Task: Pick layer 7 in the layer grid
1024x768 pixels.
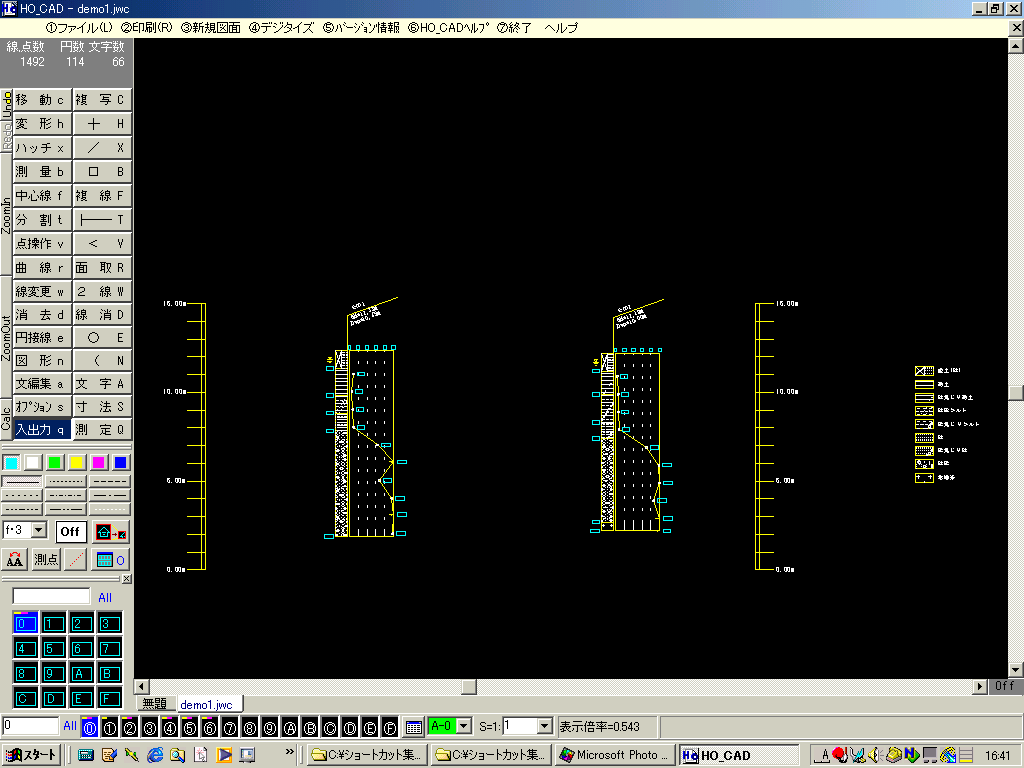Action: (109, 648)
